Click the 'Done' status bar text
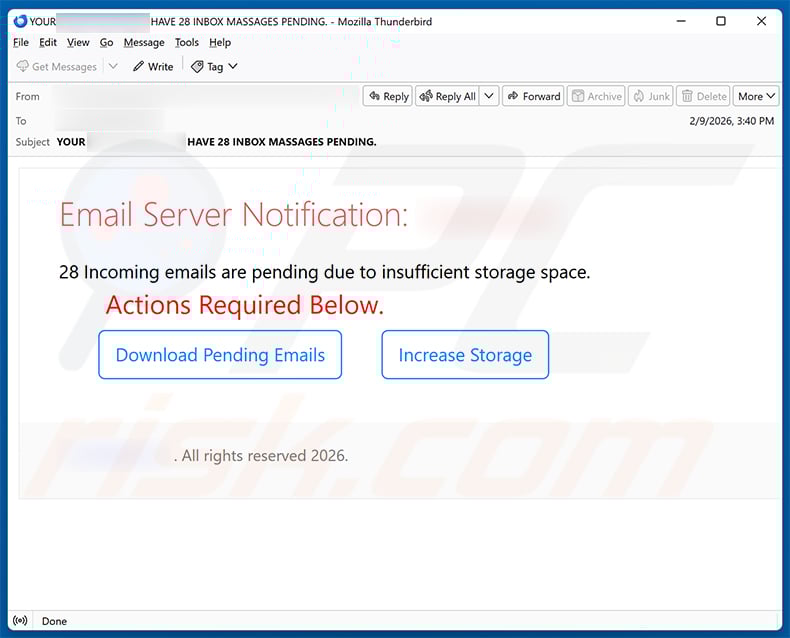 [x=54, y=621]
